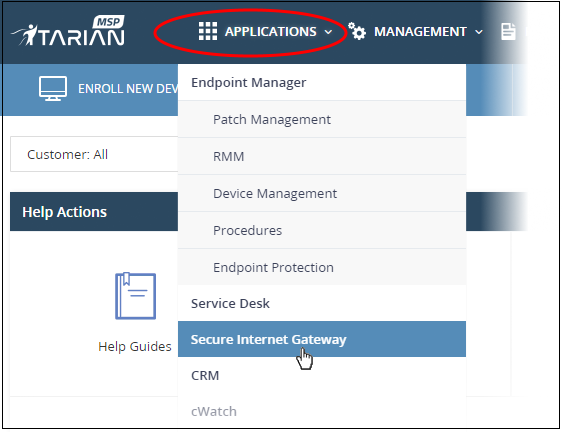
Task: Select the cWatch menu entry
Action: [322, 411]
